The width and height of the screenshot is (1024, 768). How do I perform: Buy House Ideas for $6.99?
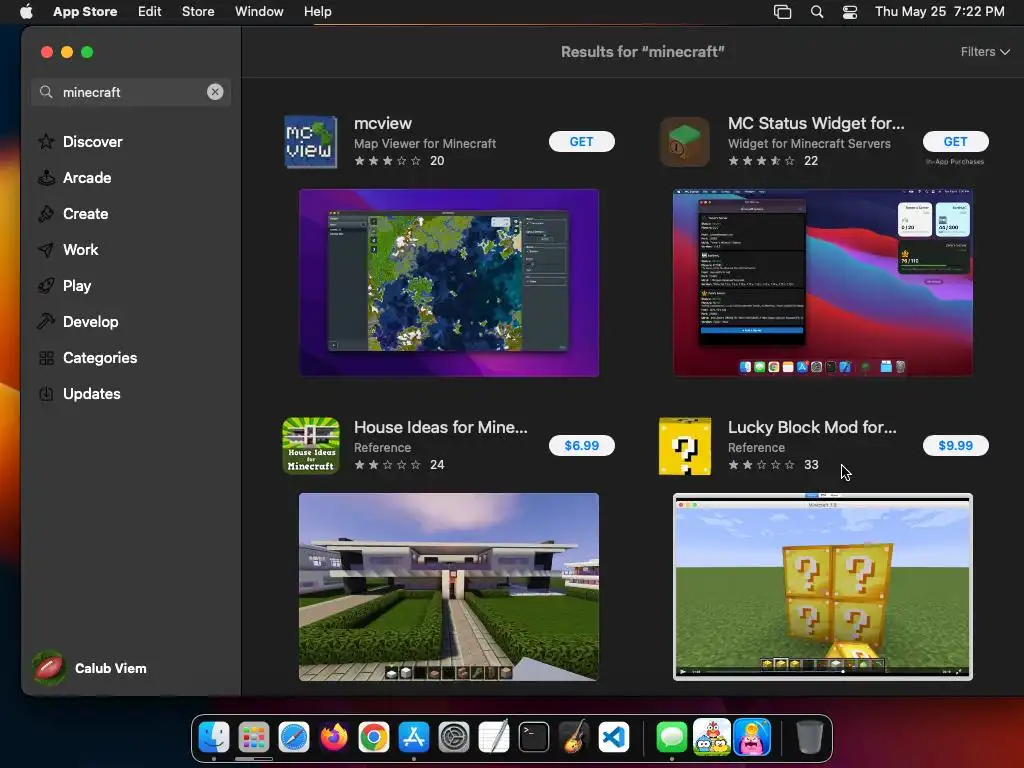[581, 445]
